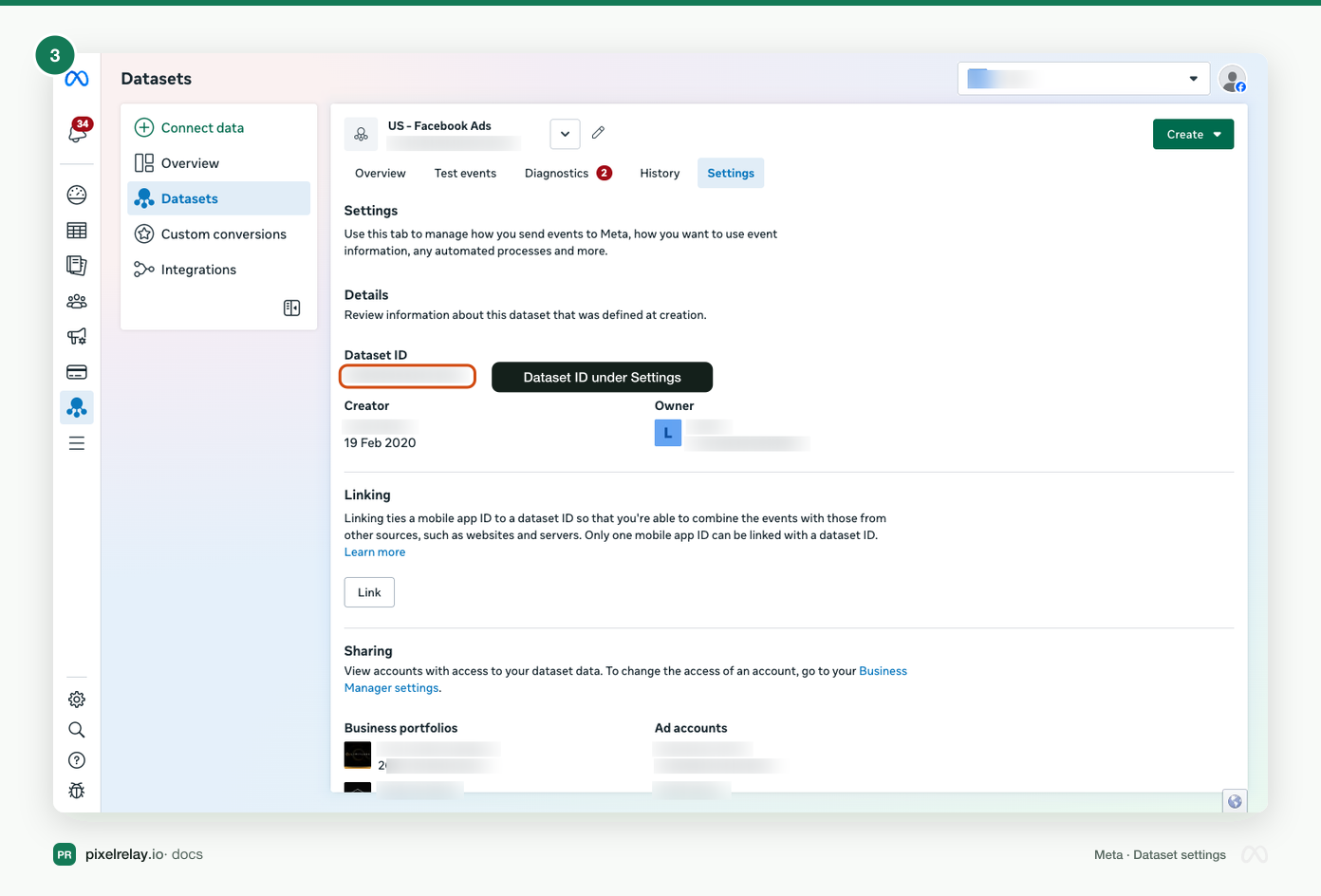Open the audiences people icon

click(77, 301)
